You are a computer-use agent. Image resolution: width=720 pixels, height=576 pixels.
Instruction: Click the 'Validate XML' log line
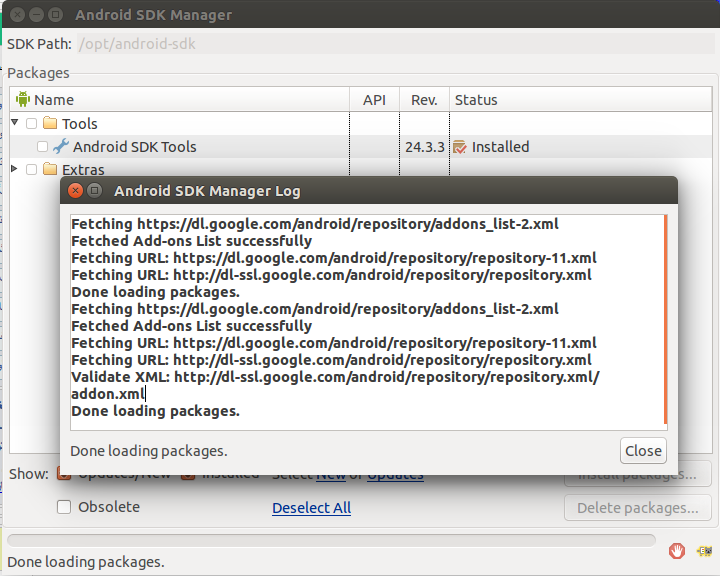335,377
